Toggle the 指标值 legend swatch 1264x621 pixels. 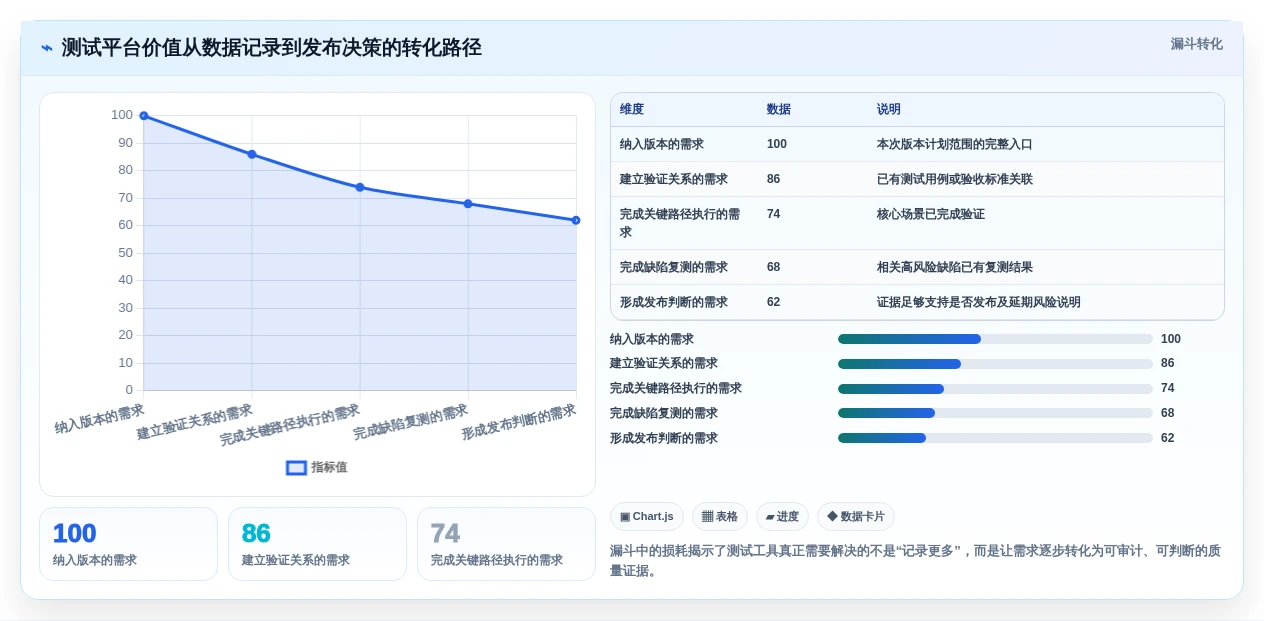296,467
